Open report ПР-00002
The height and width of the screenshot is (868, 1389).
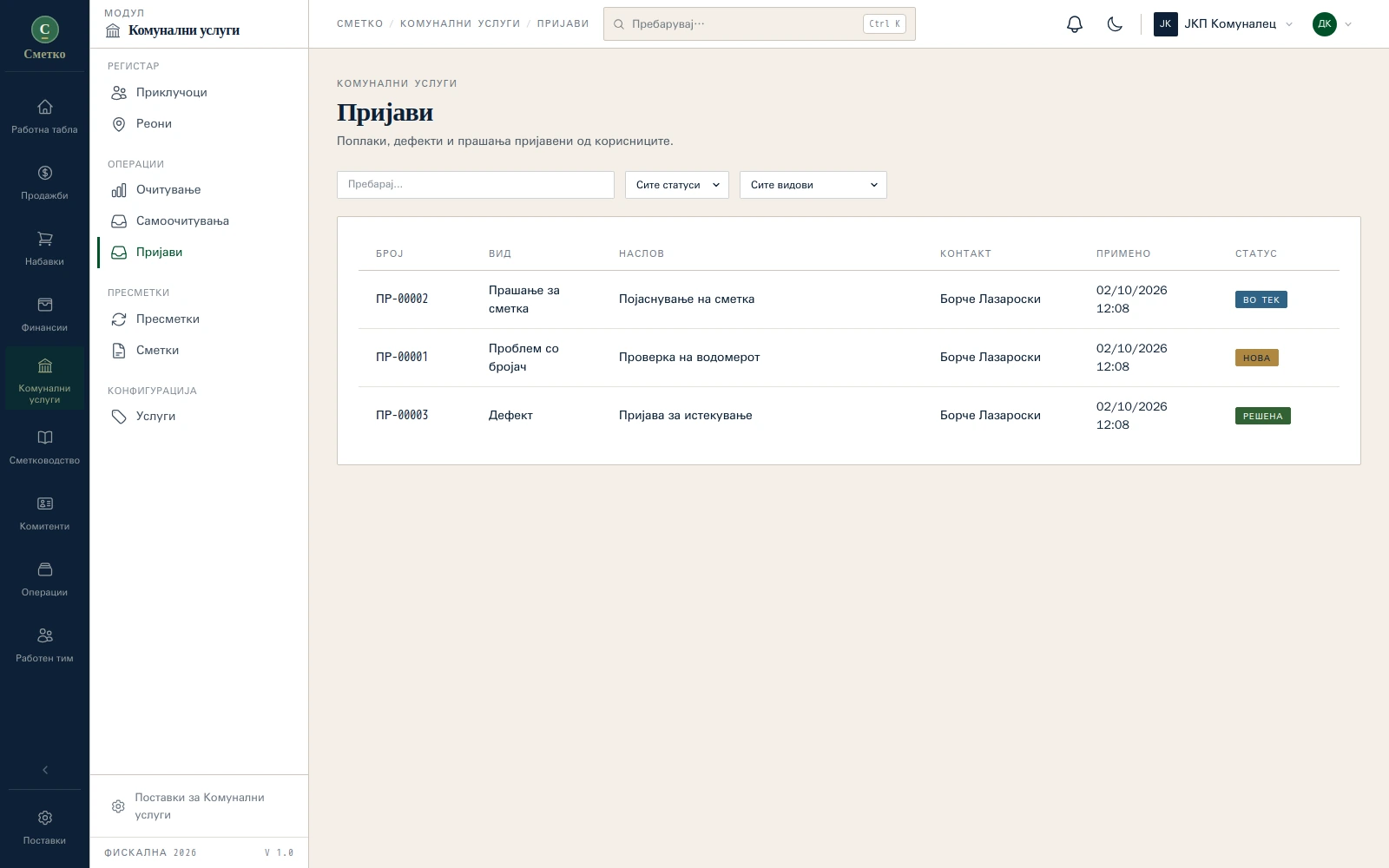(x=402, y=299)
